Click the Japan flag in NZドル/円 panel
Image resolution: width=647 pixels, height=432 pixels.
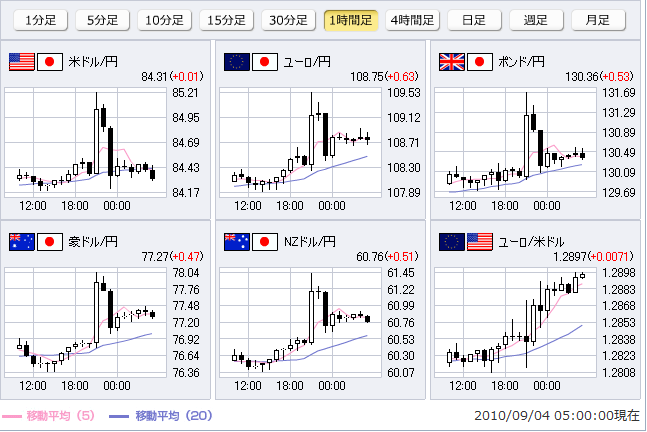click(266, 241)
